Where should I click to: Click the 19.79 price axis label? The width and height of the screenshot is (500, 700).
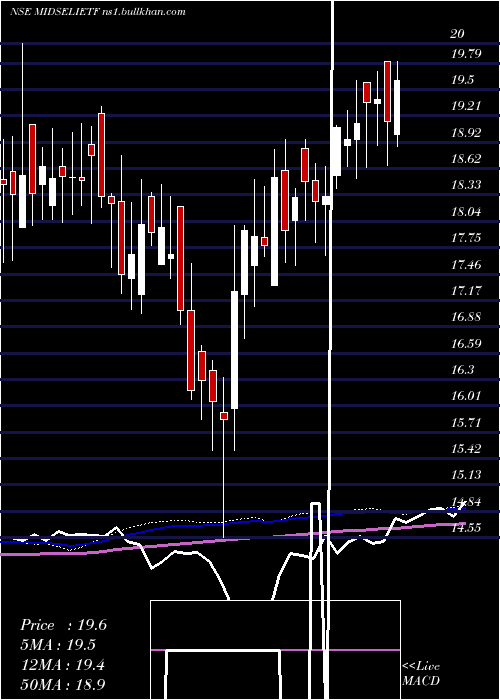click(466, 54)
